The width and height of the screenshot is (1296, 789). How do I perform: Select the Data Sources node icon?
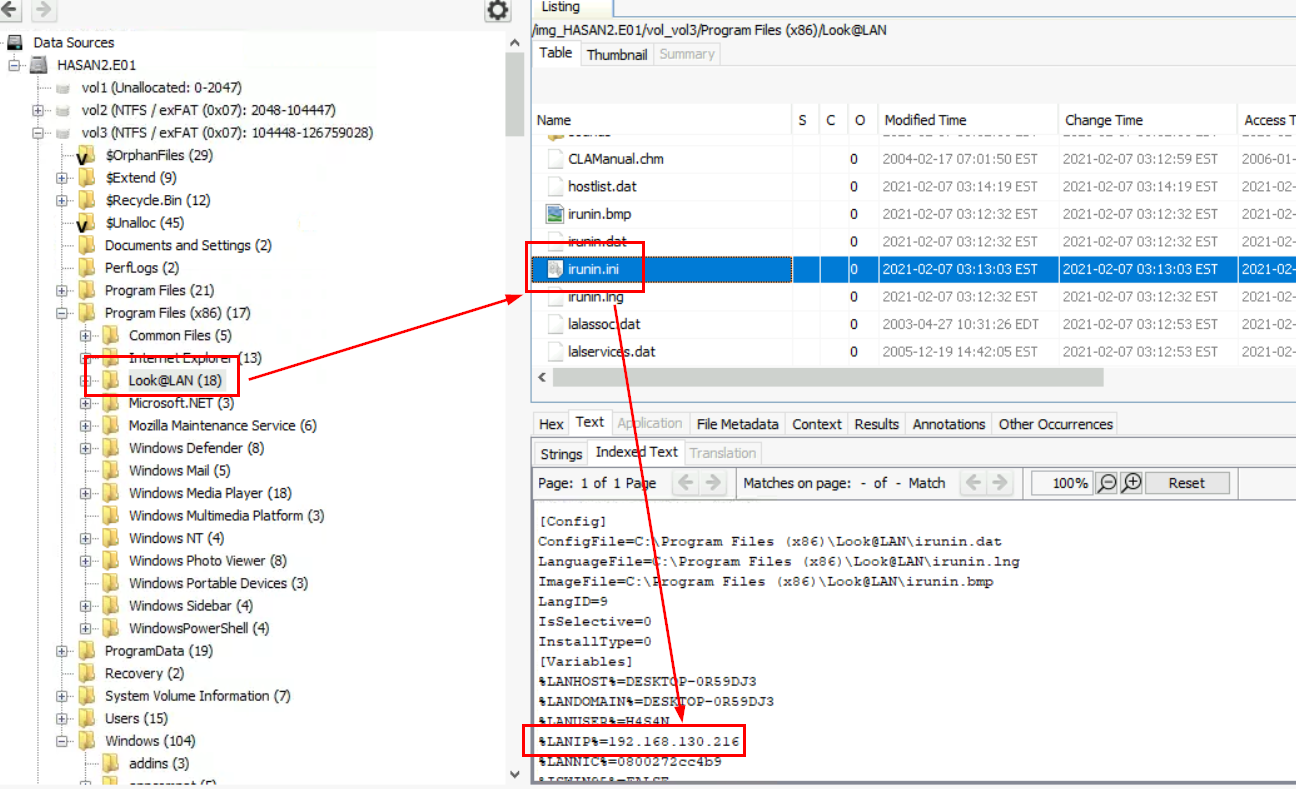pyautogui.click(x=15, y=42)
